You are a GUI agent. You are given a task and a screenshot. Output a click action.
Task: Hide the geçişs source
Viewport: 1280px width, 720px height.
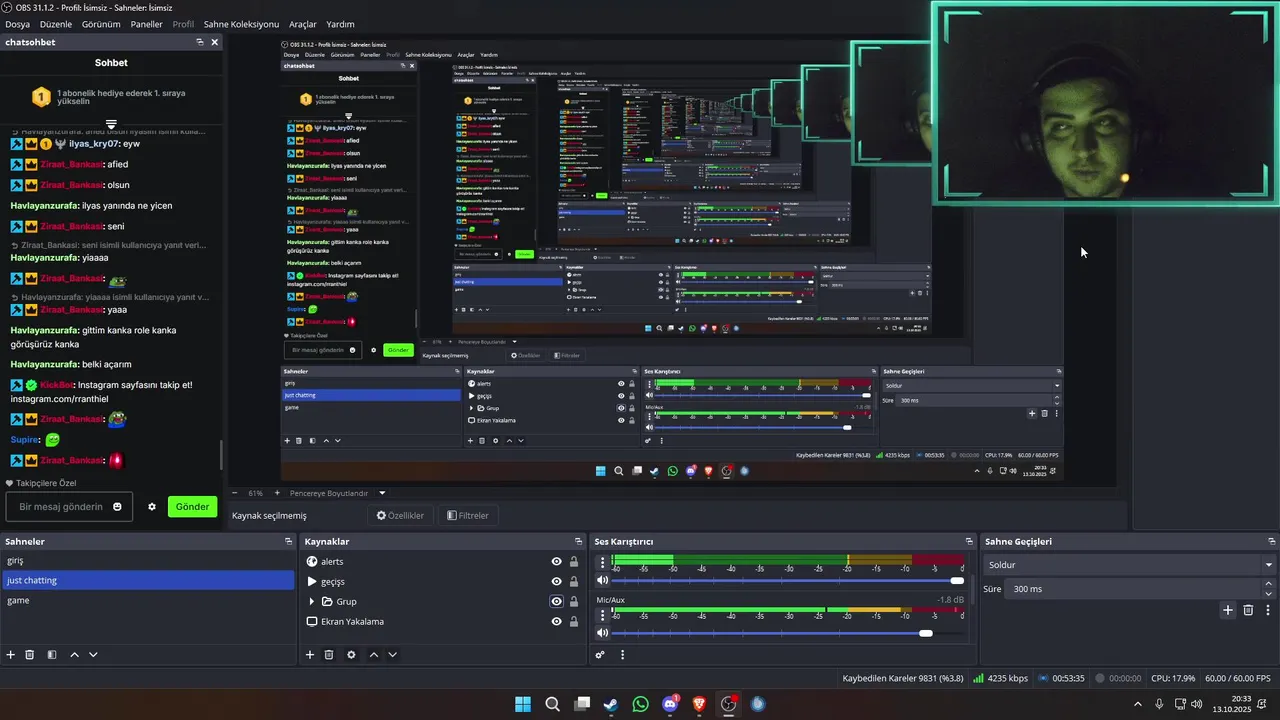point(557,582)
